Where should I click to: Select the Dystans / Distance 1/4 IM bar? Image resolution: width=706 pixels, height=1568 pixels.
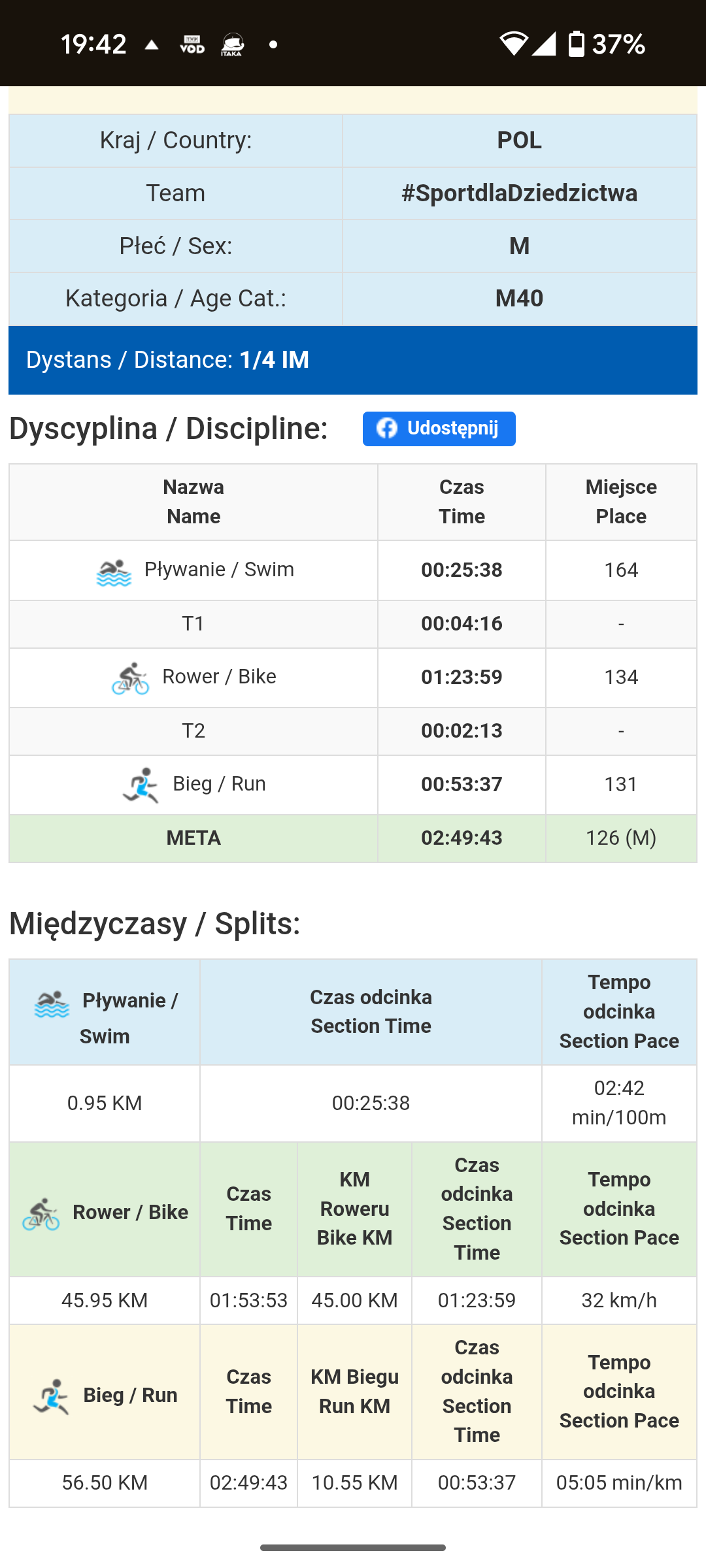pyautogui.click(x=353, y=360)
